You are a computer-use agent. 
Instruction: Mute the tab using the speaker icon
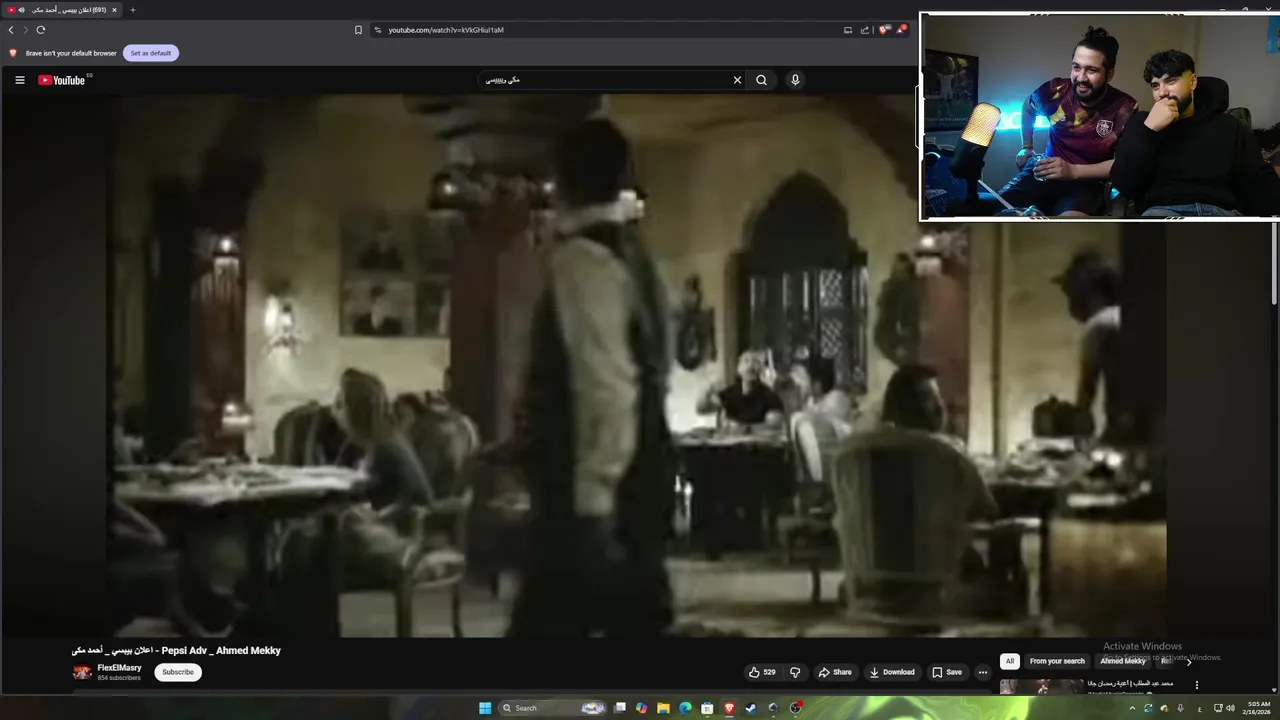(x=21, y=10)
